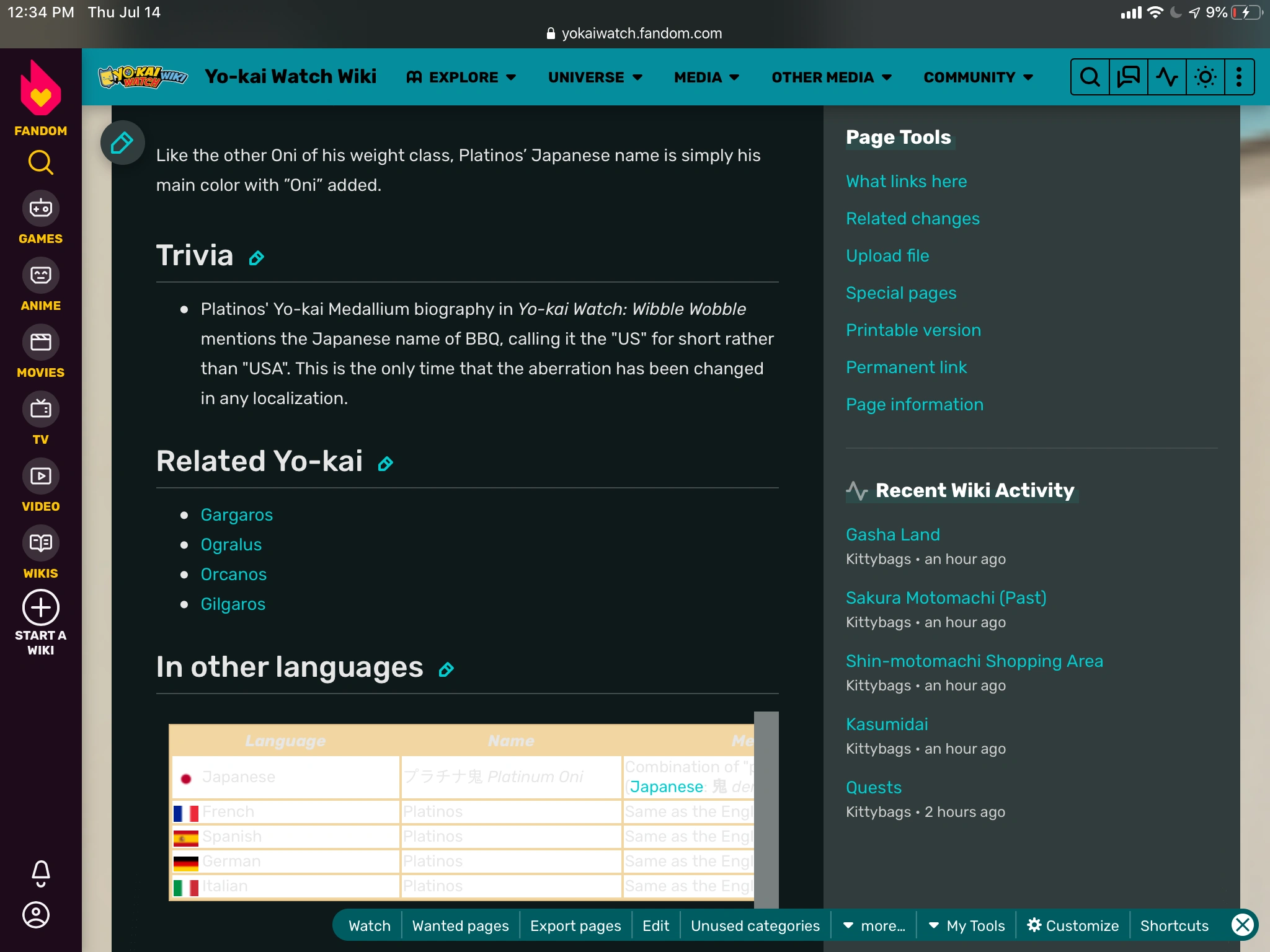1270x952 pixels.
Task: Open the Gargaros related Yo-kai link
Action: click(236, 514)
